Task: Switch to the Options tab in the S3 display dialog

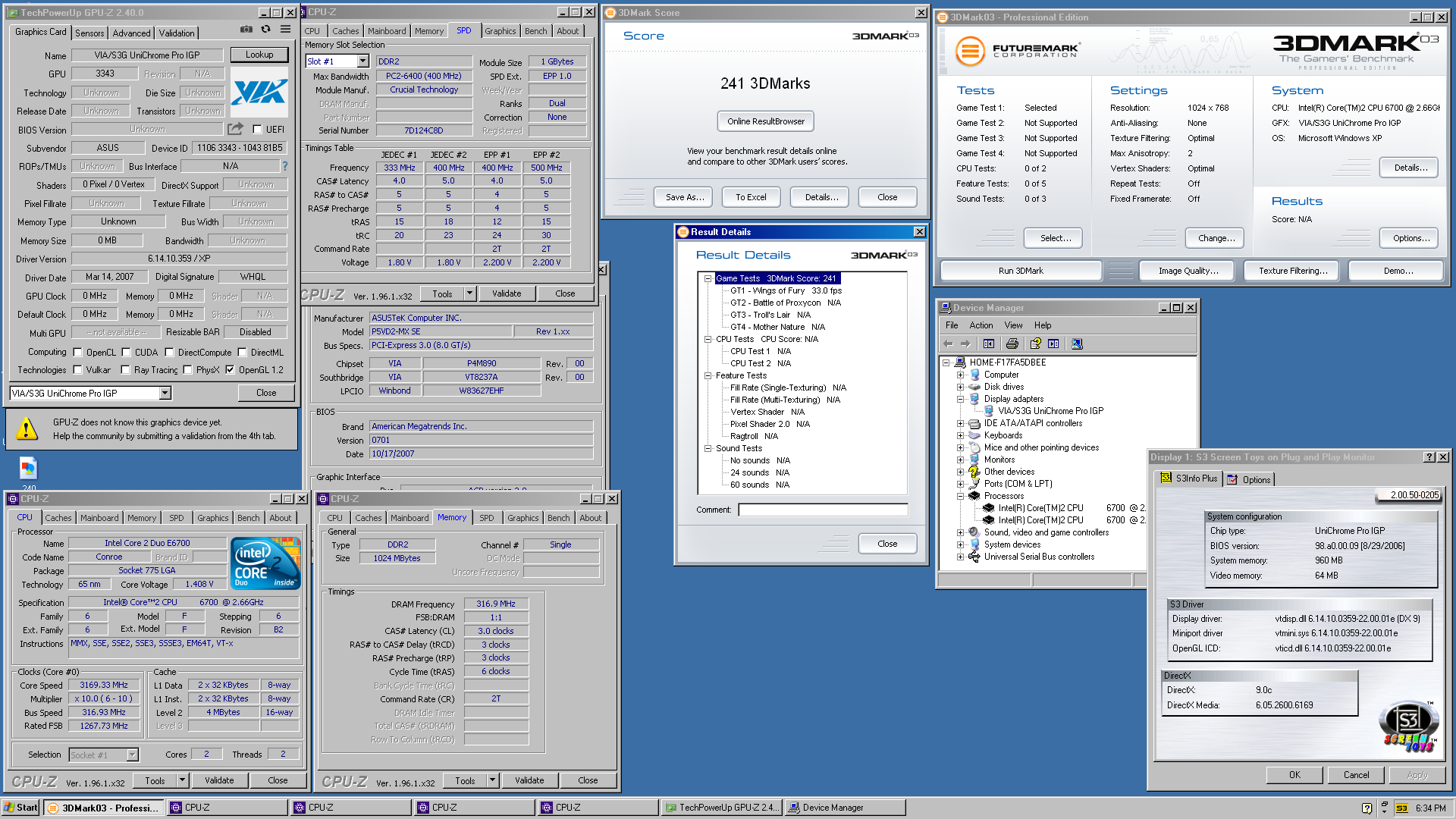Action: tap(1249, 479)
